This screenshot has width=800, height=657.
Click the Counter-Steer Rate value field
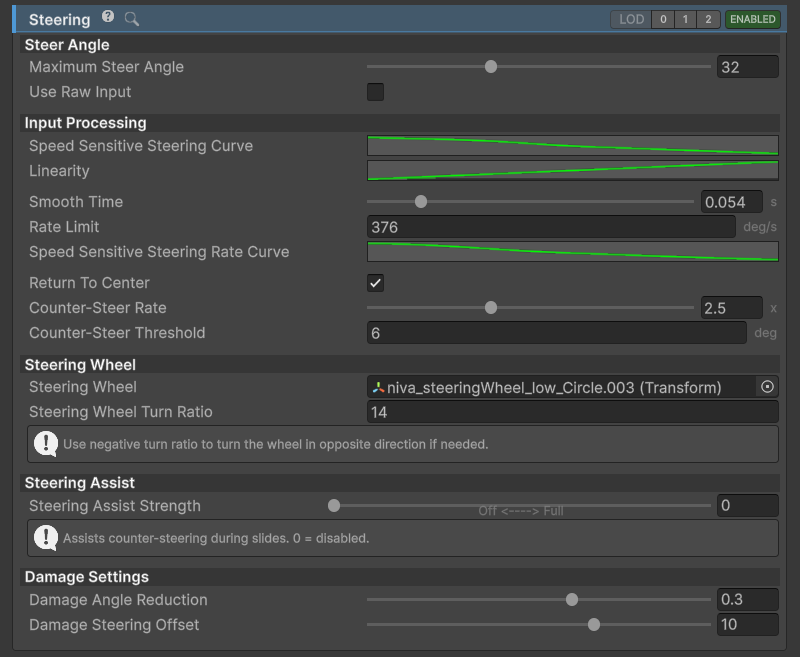click(732, 308)
